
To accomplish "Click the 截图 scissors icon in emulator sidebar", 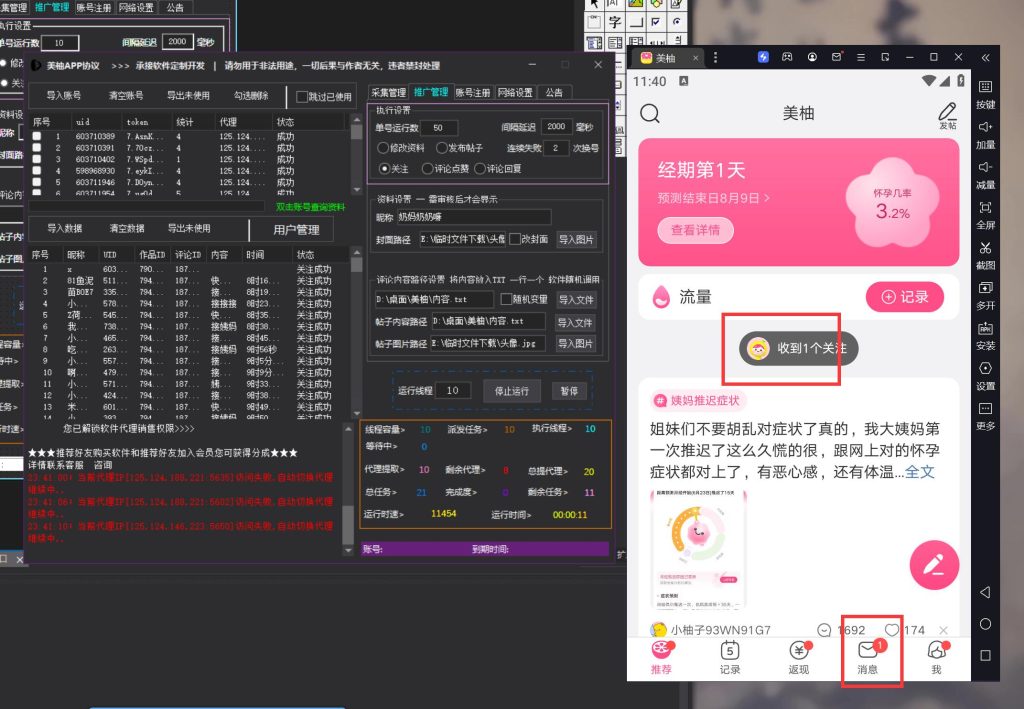I will tap(985, 248).
